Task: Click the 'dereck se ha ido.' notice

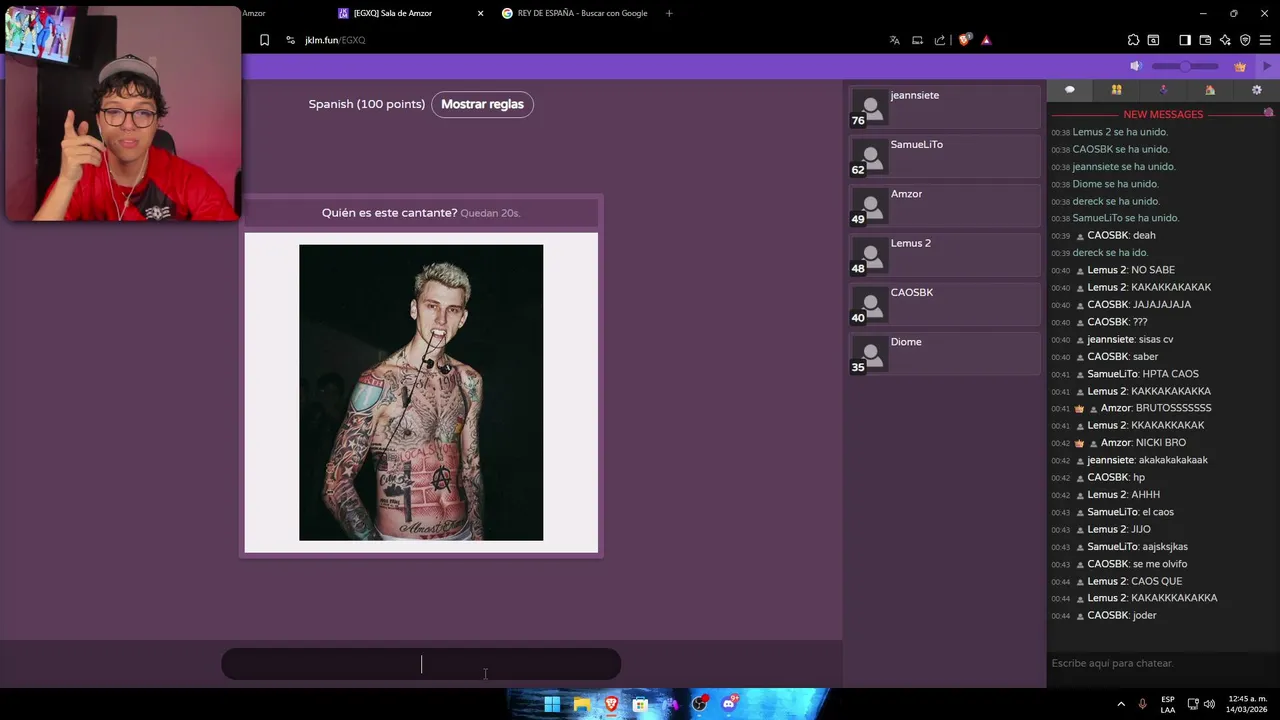Action: point(1110,253)
